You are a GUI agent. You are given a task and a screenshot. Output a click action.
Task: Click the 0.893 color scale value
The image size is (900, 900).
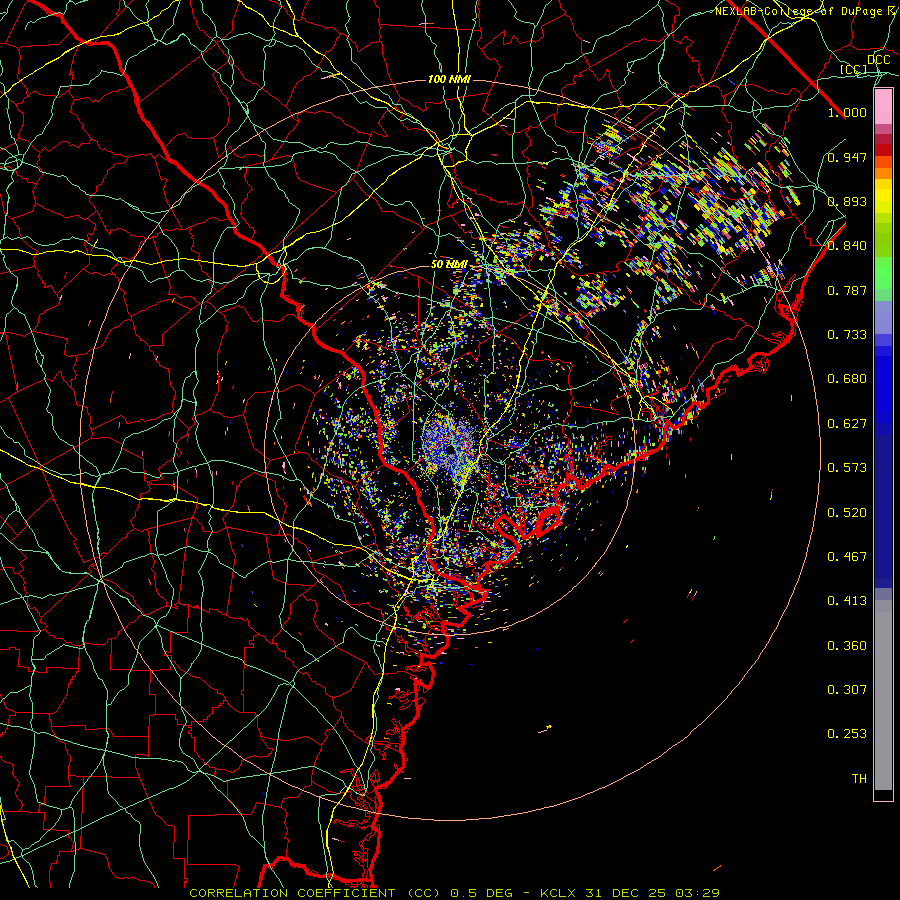tap(847, 201)
